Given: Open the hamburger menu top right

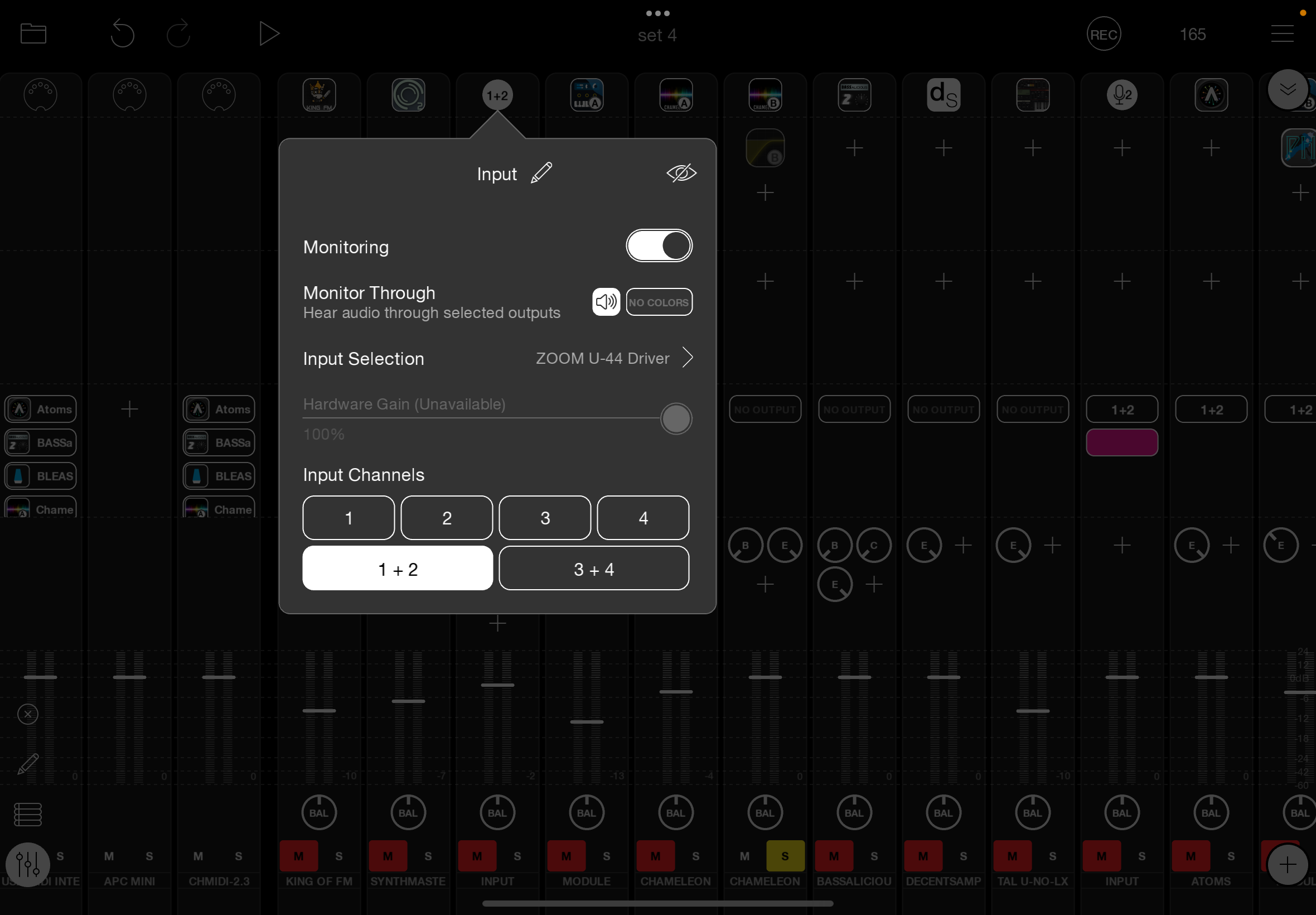Looking at the screenshot, I should [1281, 33].
